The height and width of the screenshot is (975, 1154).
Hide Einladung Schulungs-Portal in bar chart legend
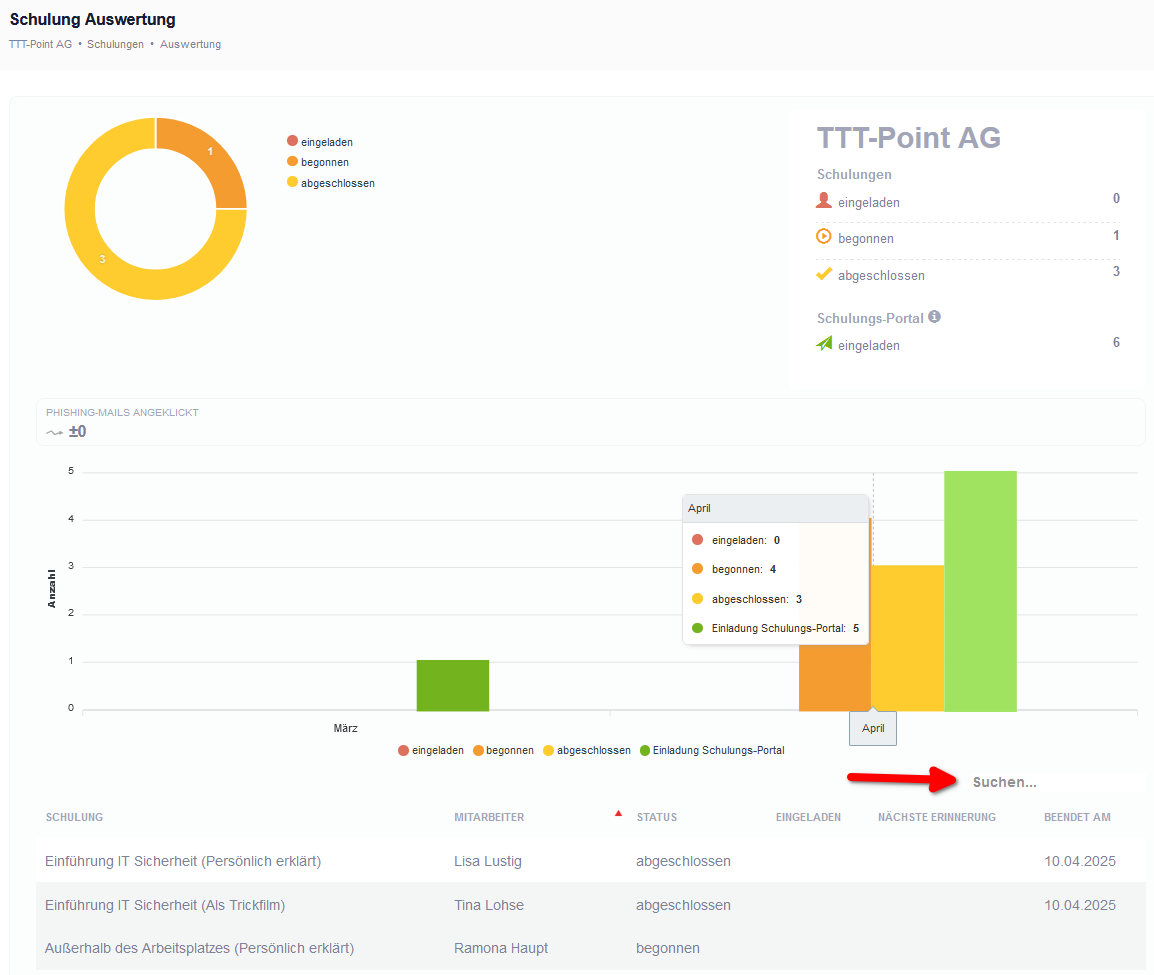tap(711, 750)
